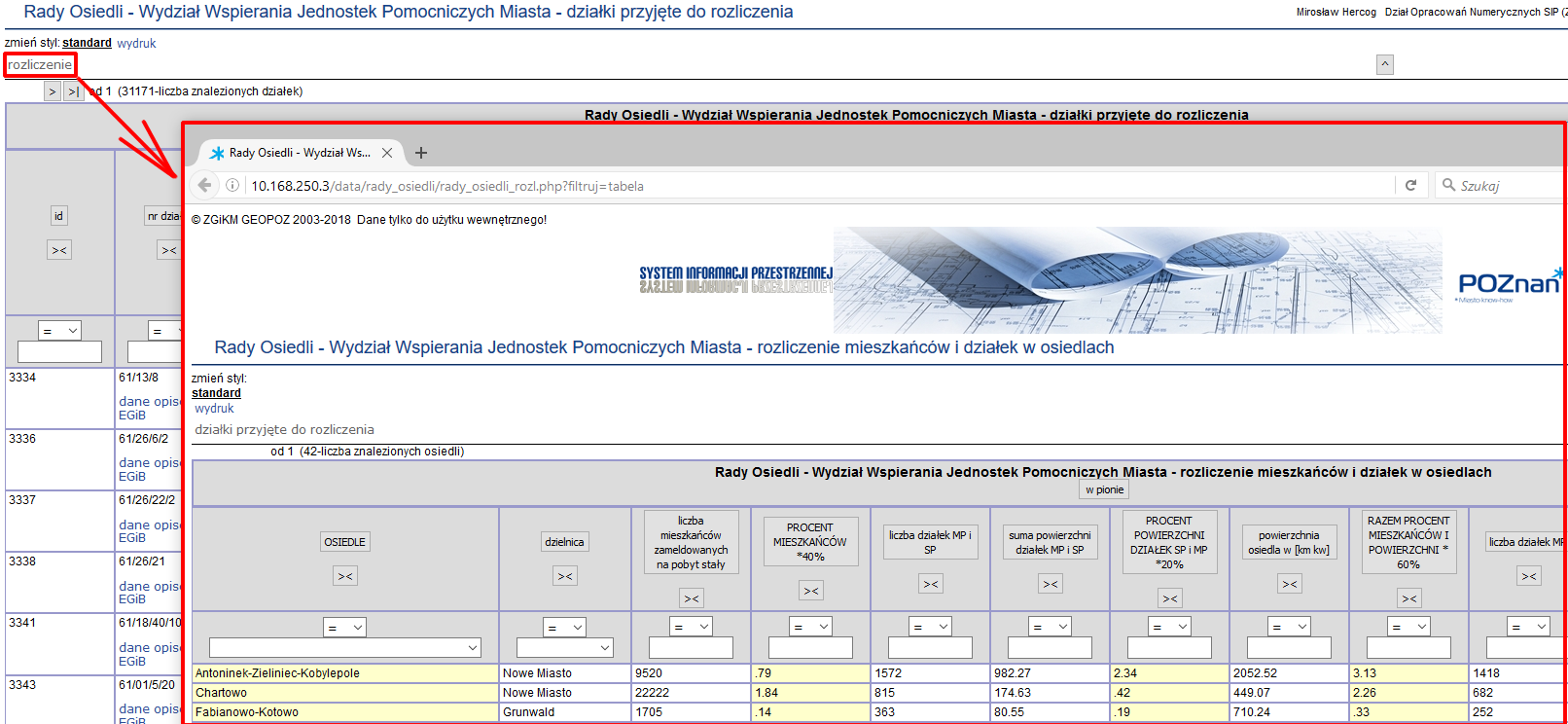Jump to last page with >| button
This screenshot has width=1568, height=724.
coord(73,91)
